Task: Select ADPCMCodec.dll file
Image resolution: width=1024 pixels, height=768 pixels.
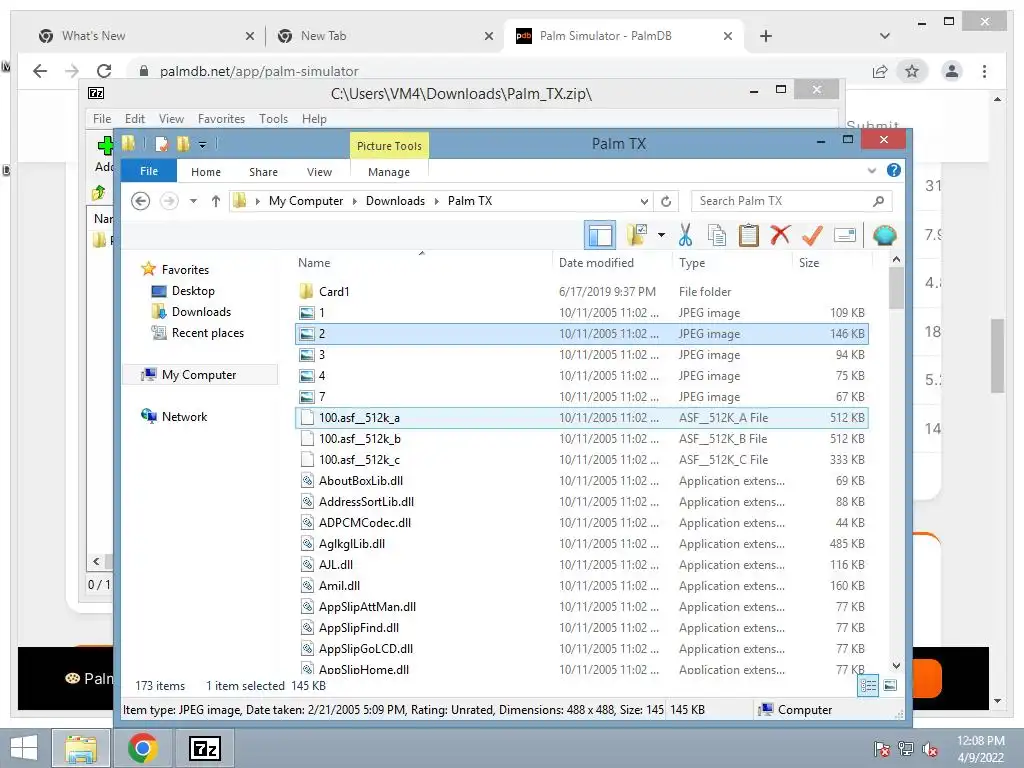Action: pyautogui.click(x=581, y=522)
